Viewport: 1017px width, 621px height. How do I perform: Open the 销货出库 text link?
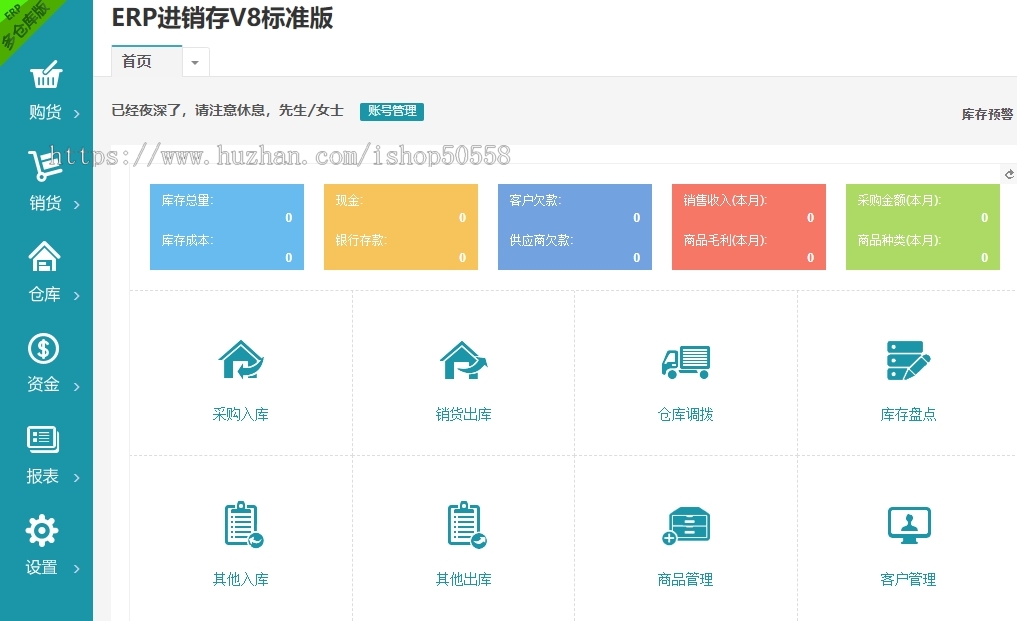464,414
